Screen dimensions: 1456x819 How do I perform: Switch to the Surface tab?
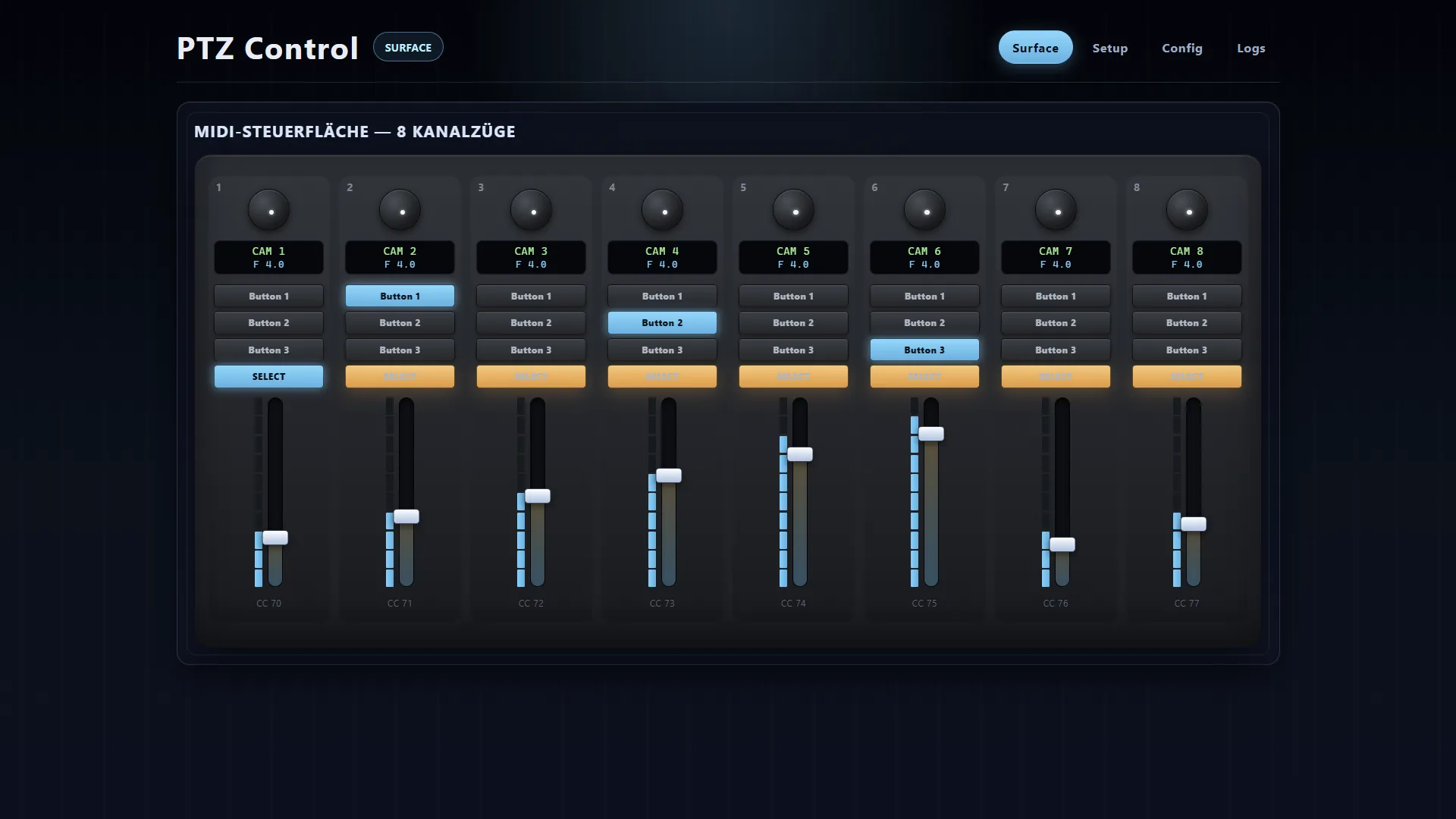pyautogui.click(x=1035, y=48)
